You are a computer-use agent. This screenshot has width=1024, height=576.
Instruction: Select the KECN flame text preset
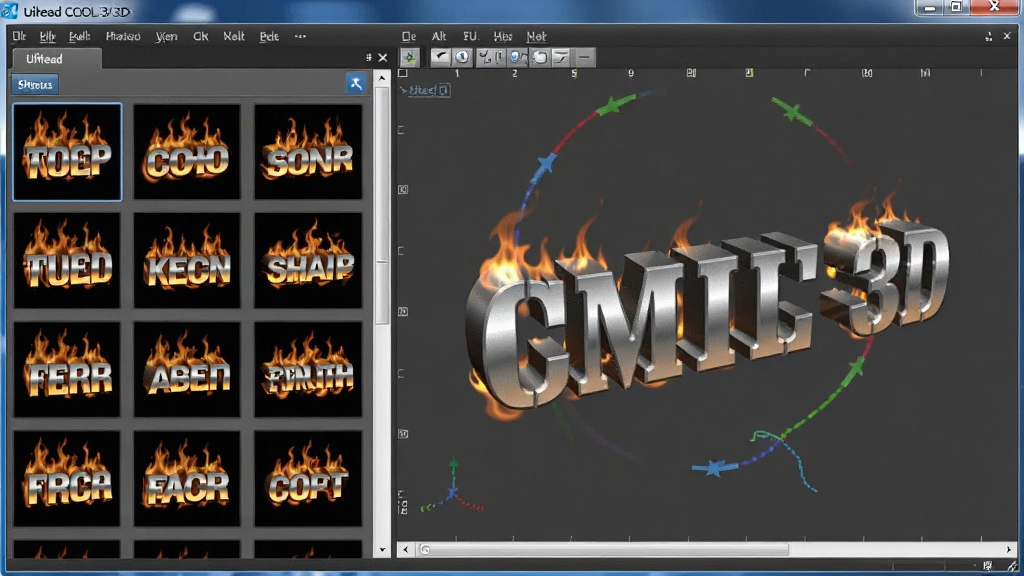(x=187, y=260)
